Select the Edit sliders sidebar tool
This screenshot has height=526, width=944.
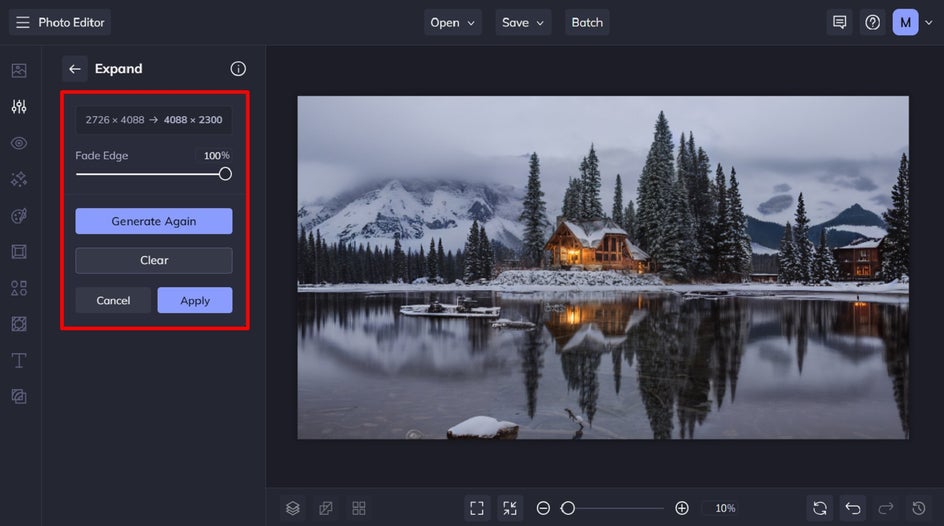[19, 107]
